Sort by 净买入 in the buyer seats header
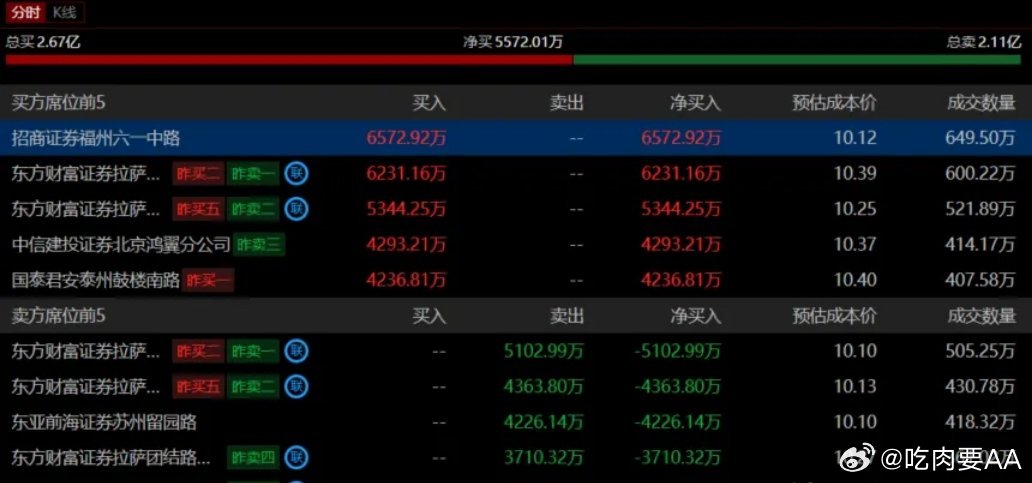The height and width of the screenshot is (483, 1032). [696, 103]
